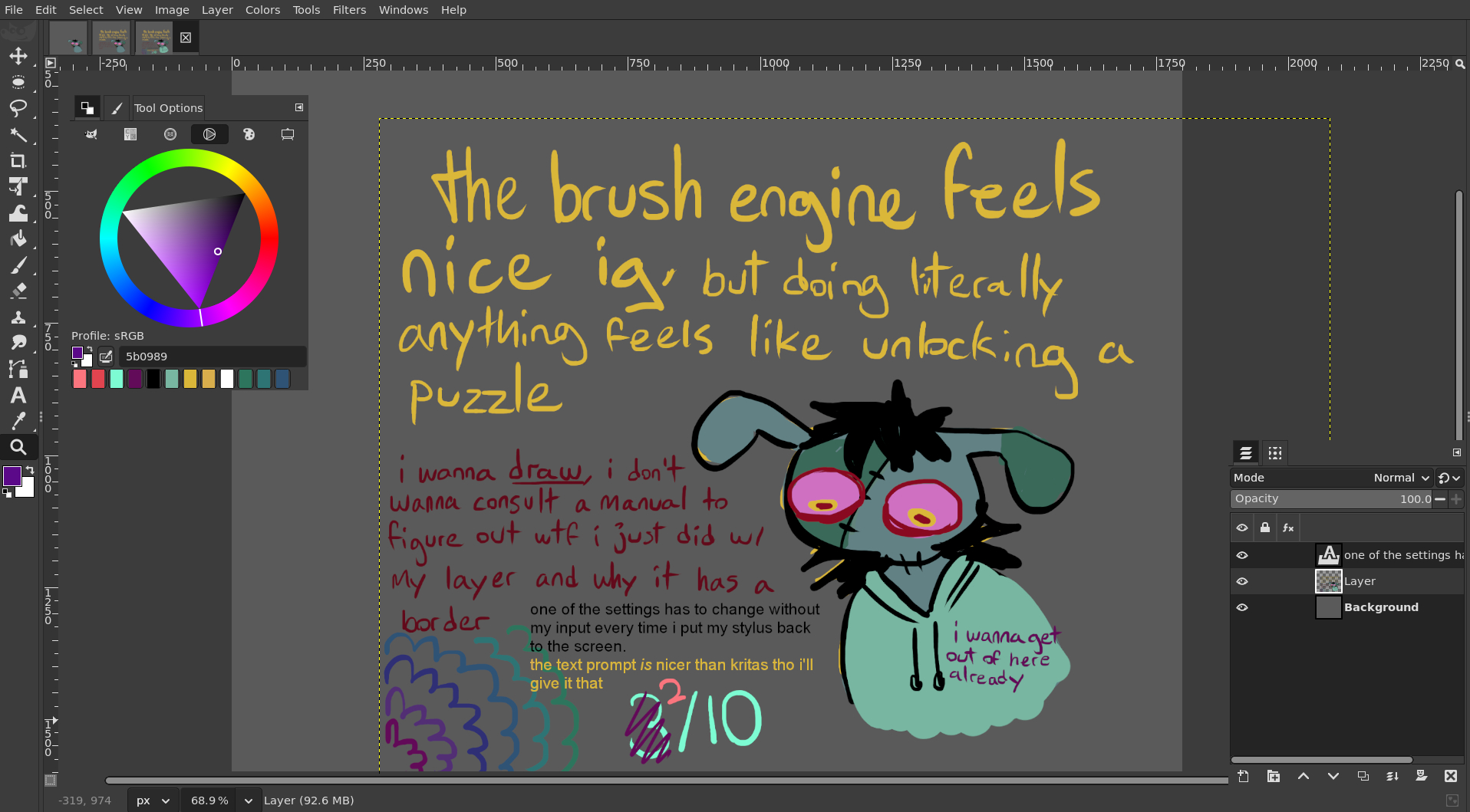Delete the layer using the panel's delete icon

point(1450,776)
